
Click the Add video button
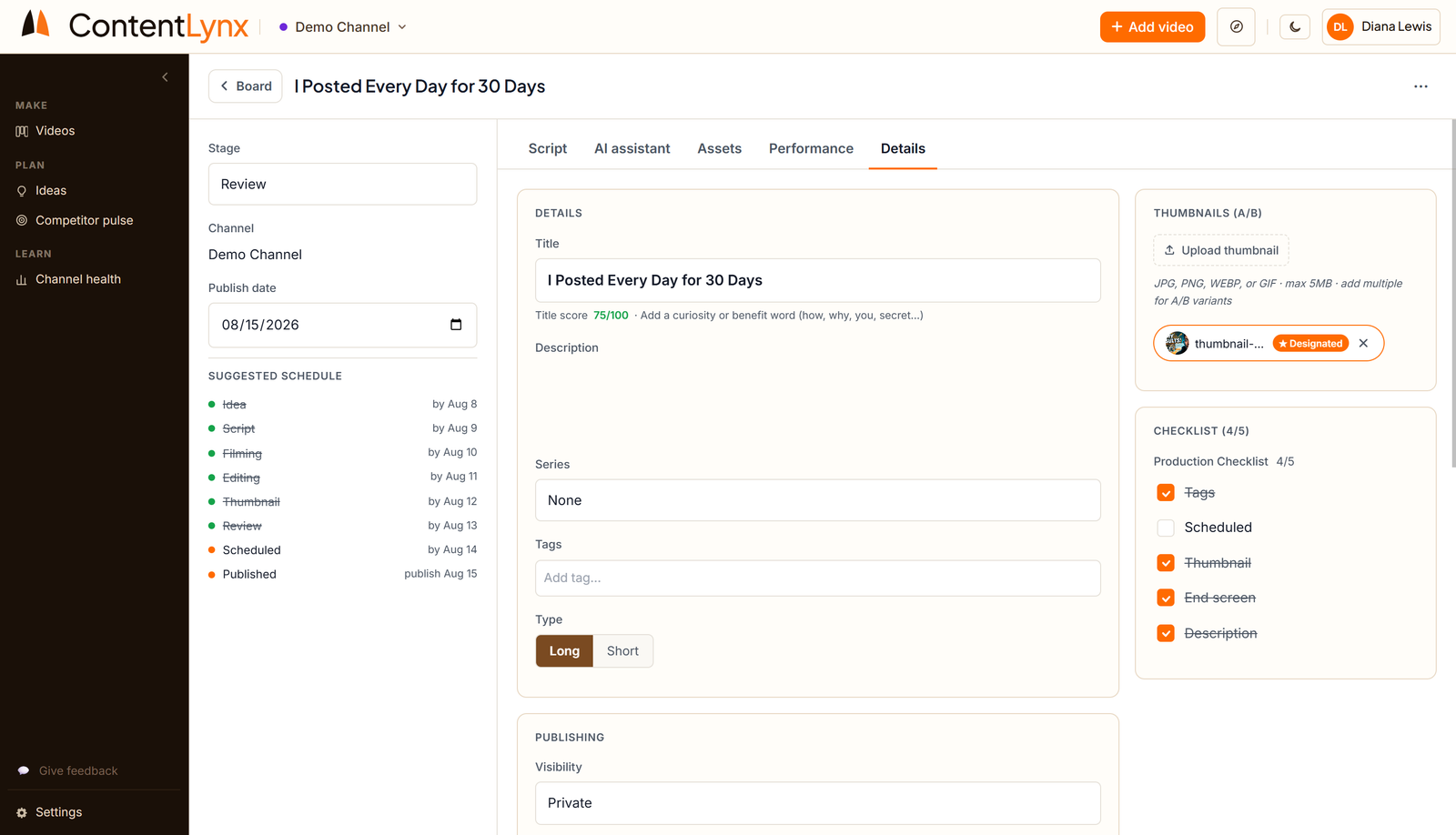(1152, 27)
